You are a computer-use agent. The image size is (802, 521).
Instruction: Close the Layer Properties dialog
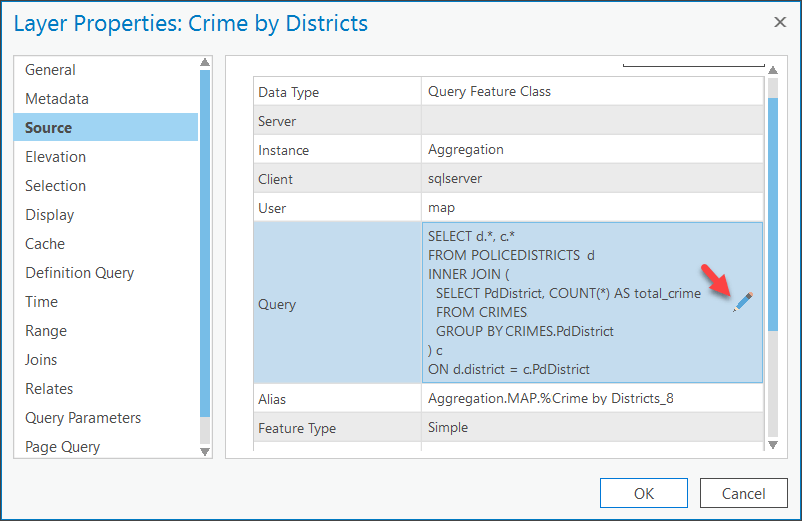pyautogui.click(x=780, y=22)
